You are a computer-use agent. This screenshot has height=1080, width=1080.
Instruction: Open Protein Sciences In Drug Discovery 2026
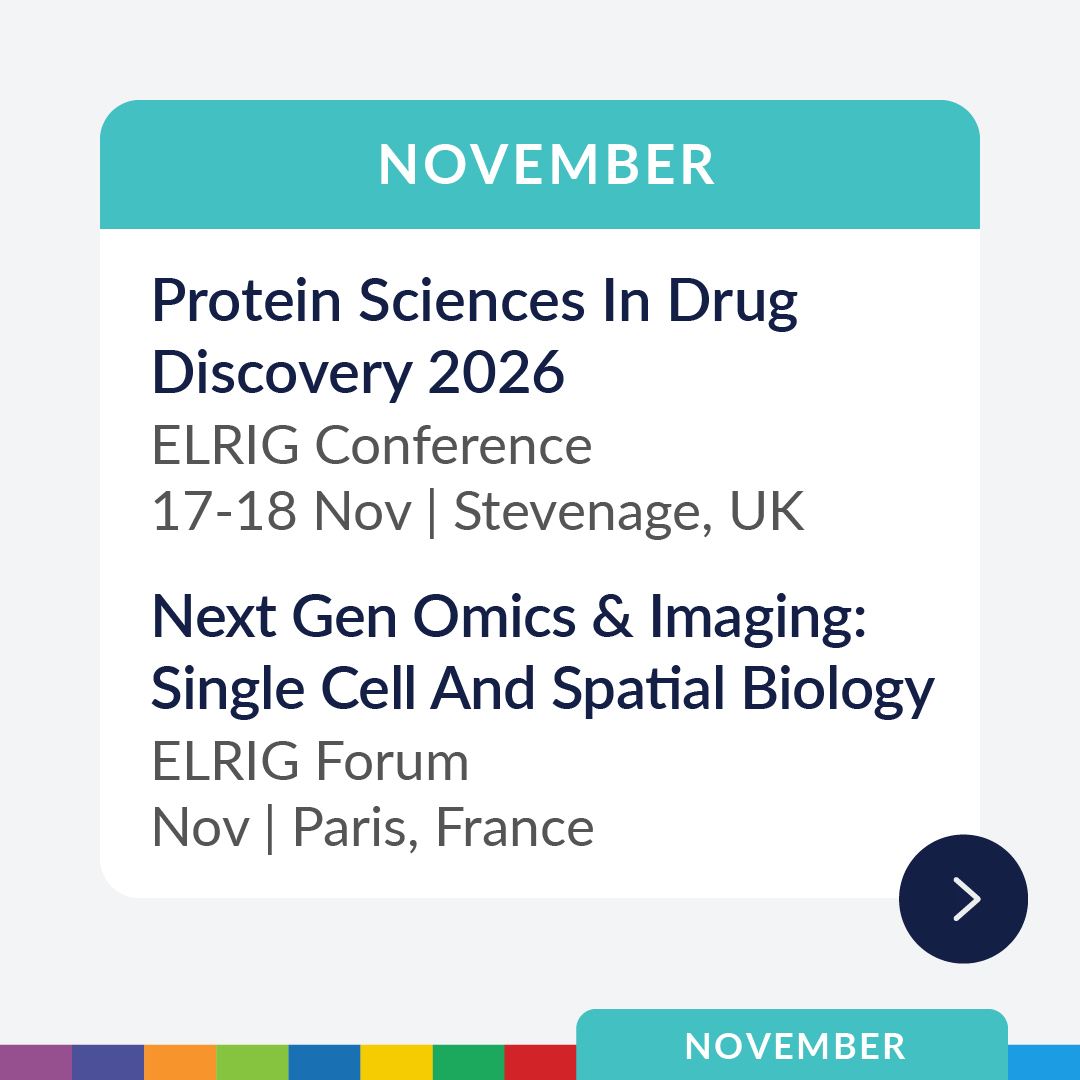(475, 303)
